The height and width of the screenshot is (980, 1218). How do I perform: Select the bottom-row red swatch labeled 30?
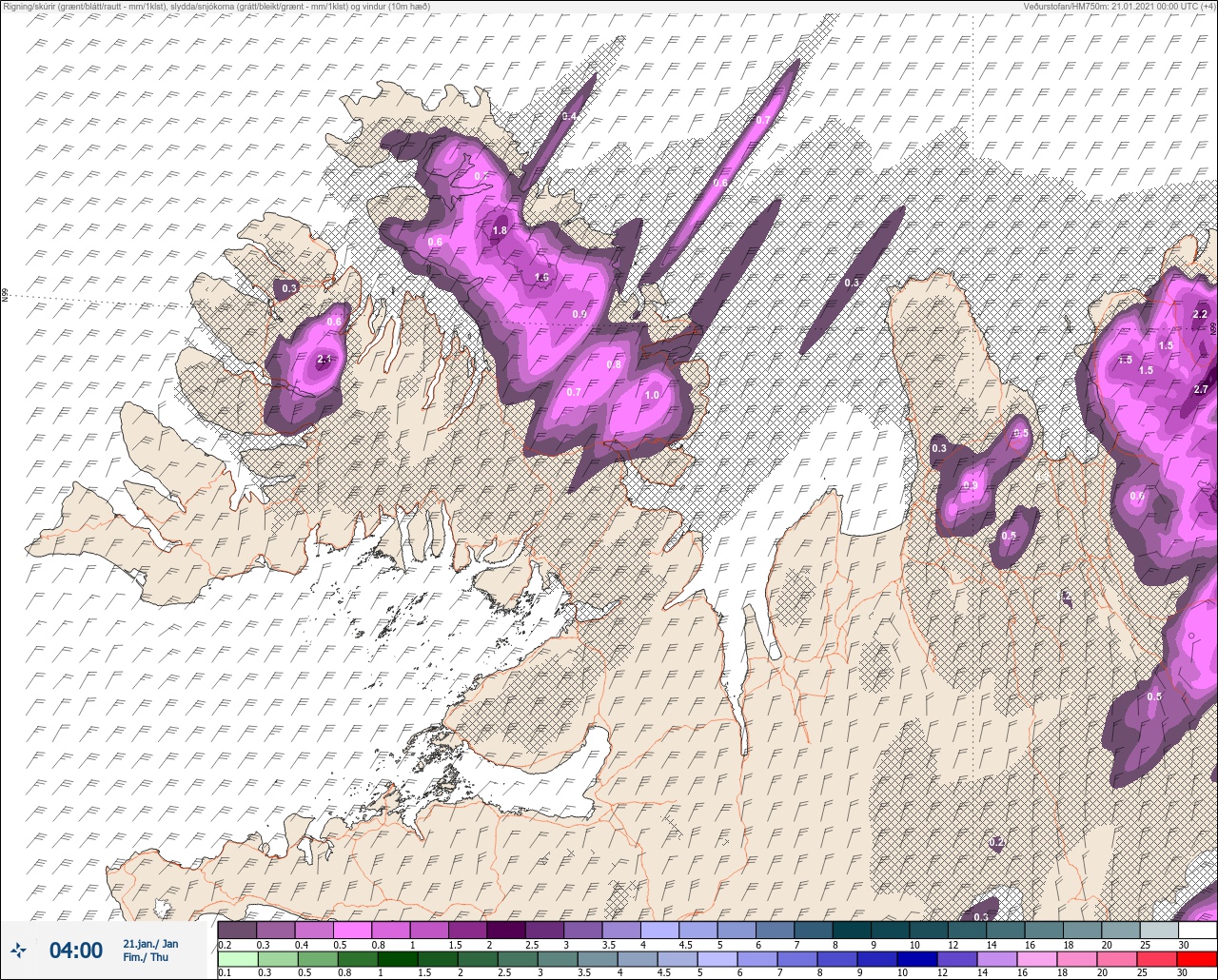pyautogui.click(x=1196, y=958)
